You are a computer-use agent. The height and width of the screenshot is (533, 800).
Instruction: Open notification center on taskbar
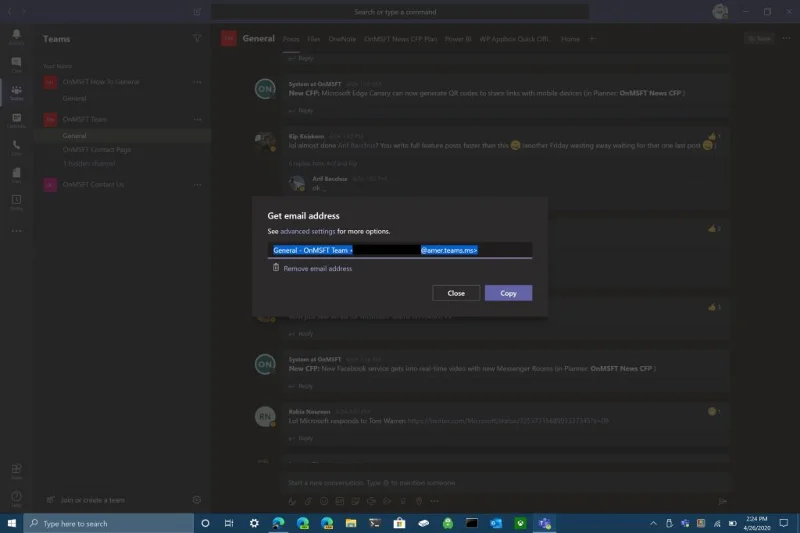(784, 523)
